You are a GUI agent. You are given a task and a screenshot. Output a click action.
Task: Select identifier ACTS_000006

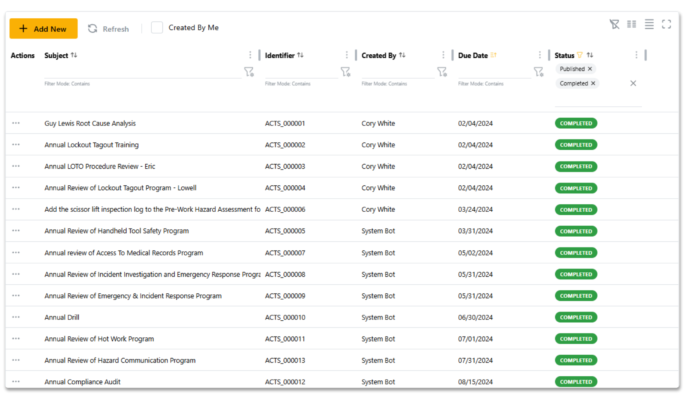tap(285, 209)
